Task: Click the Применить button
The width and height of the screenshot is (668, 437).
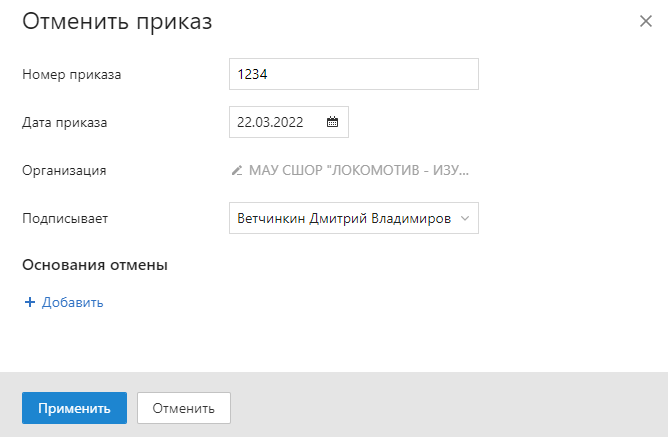Action: [75, 408]
